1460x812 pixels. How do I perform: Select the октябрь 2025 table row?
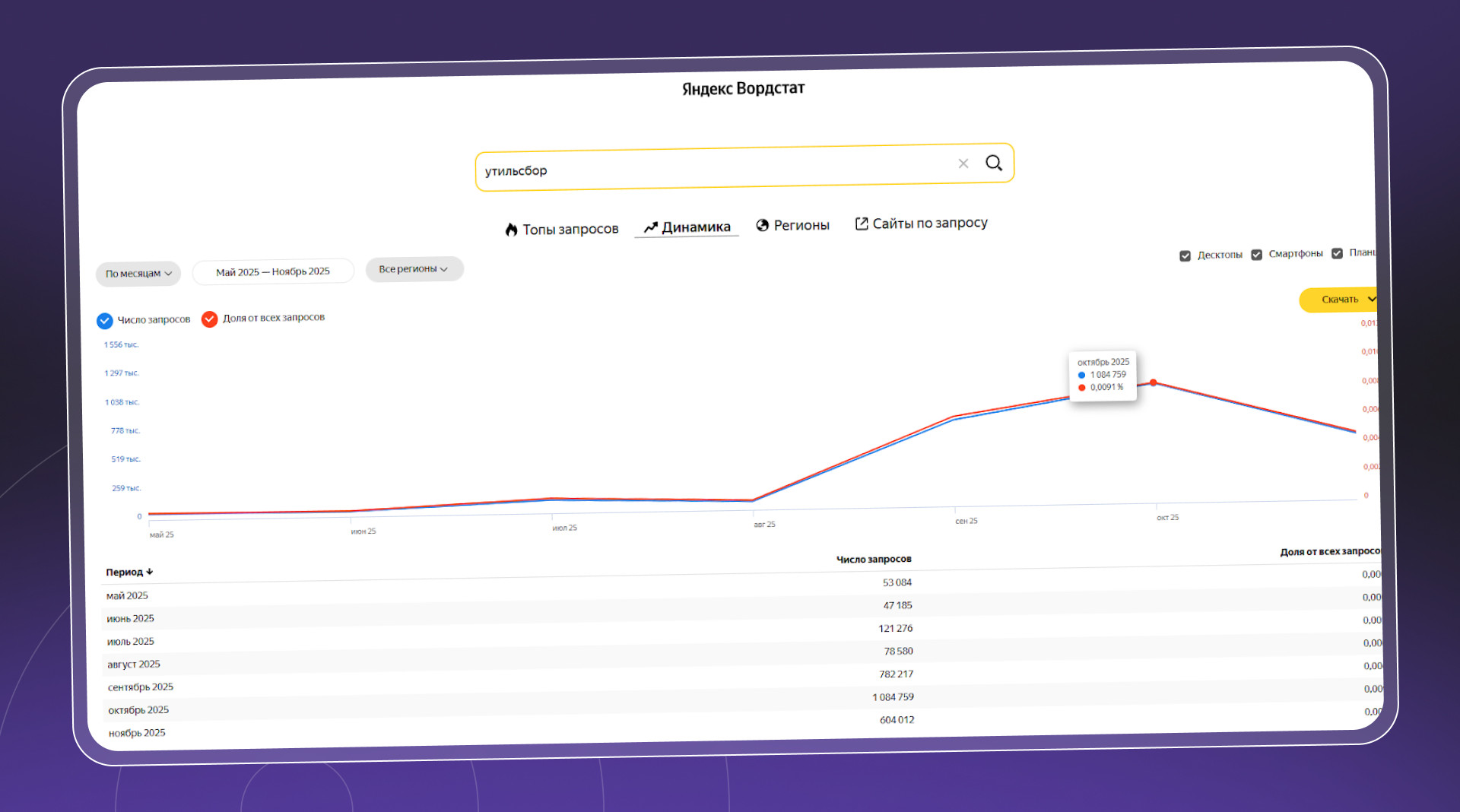(x=744, y=699)
